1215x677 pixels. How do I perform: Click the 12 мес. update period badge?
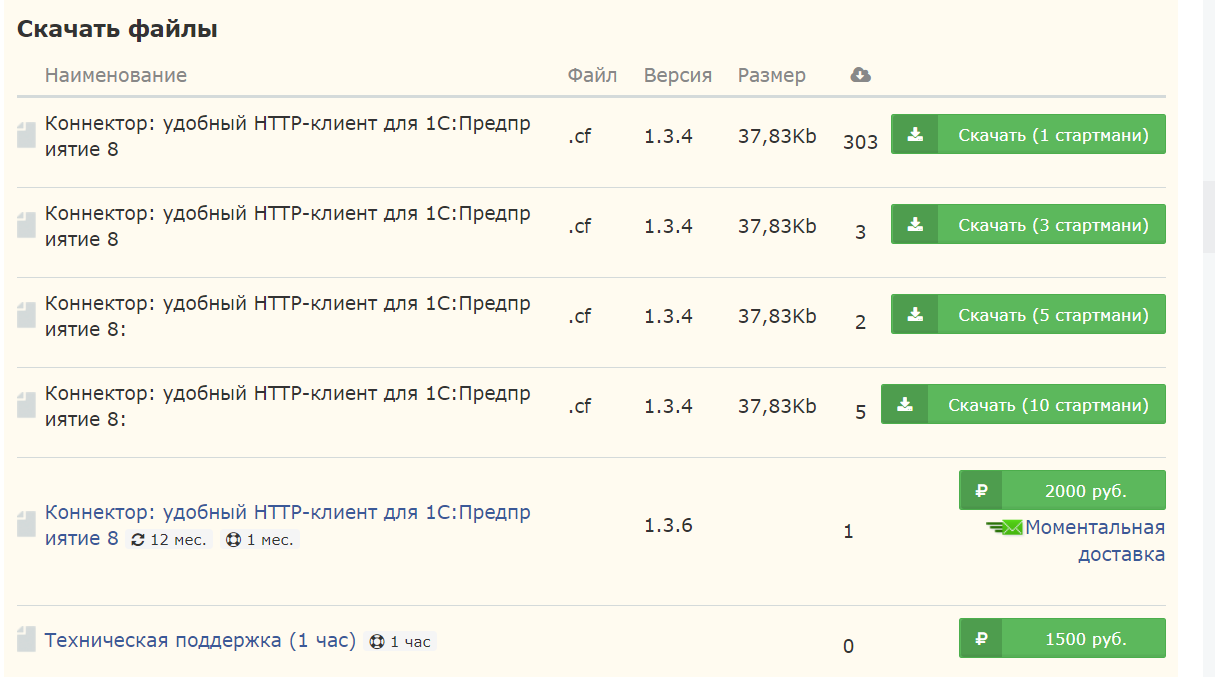coord(170,540)
